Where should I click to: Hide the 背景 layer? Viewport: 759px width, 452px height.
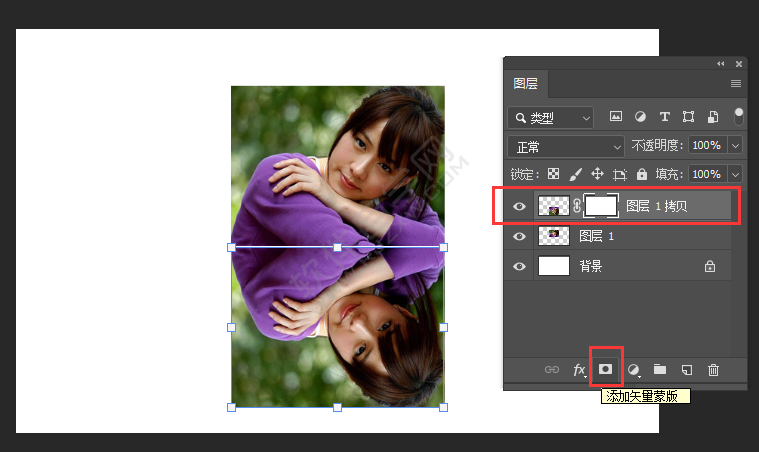[519, 266]
